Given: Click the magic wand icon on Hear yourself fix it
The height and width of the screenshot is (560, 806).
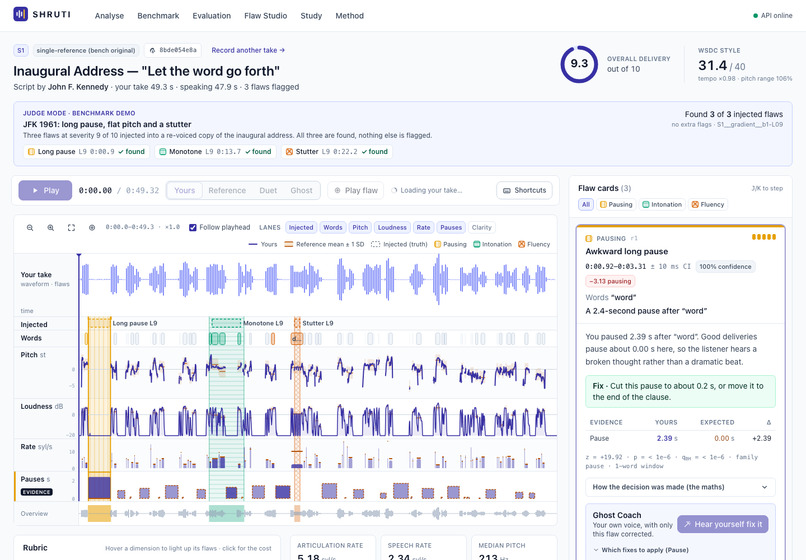Looking at the screenshot, I should click(x=687, y=524).
